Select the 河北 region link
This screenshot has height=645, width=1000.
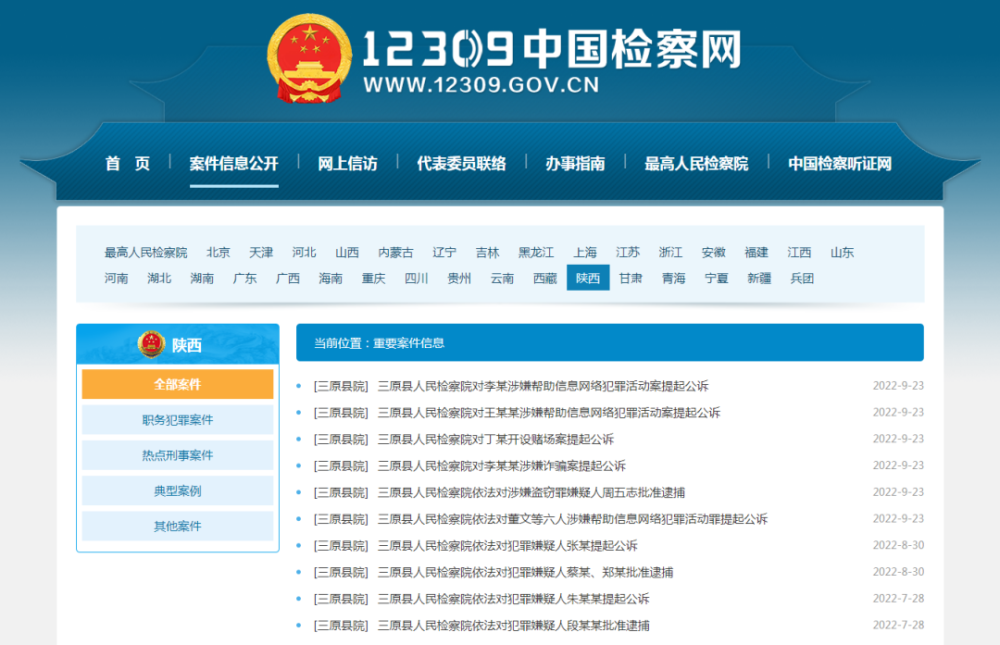click(x=304, y=253)
